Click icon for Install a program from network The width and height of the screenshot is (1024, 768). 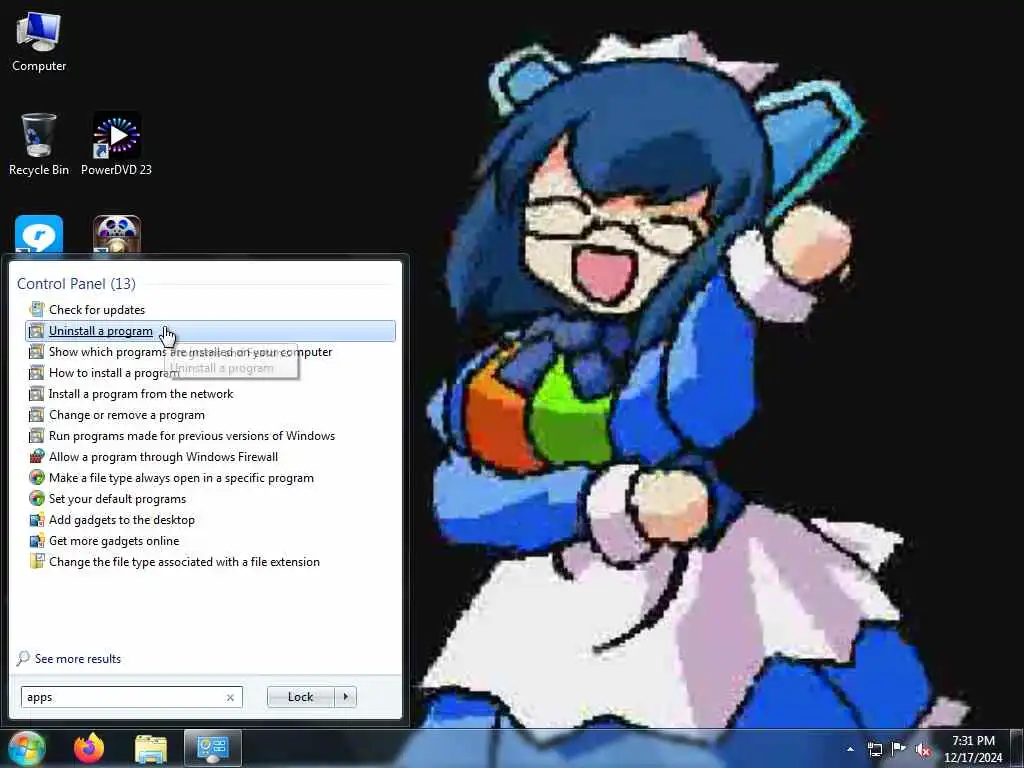coord(37,394)
